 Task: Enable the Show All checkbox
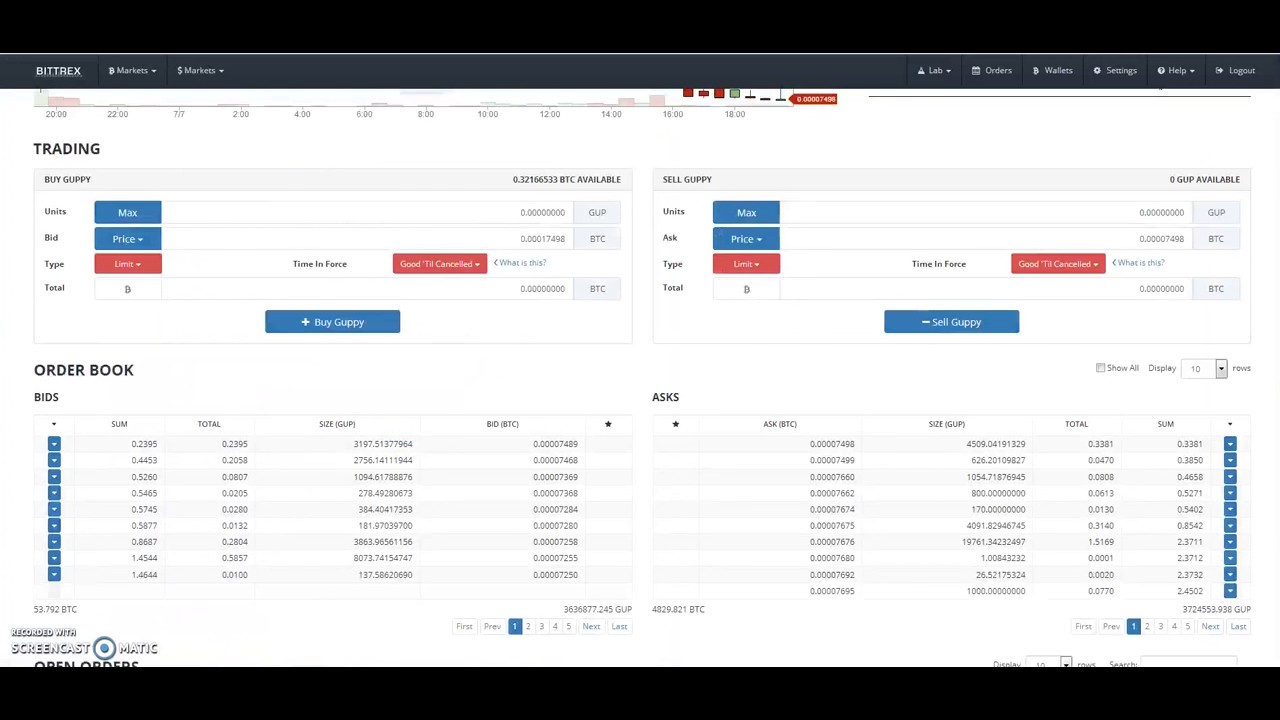(1100, 368)
